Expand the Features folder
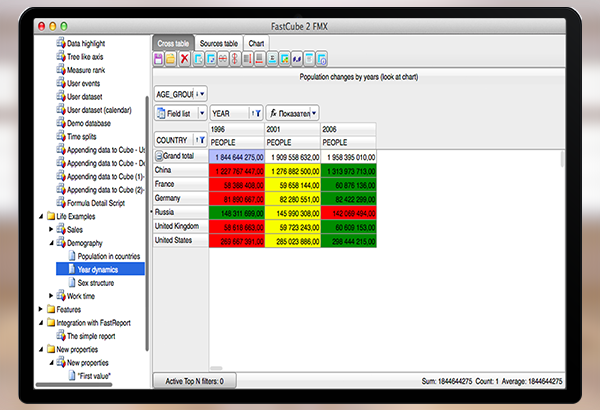 coord(39,309)
